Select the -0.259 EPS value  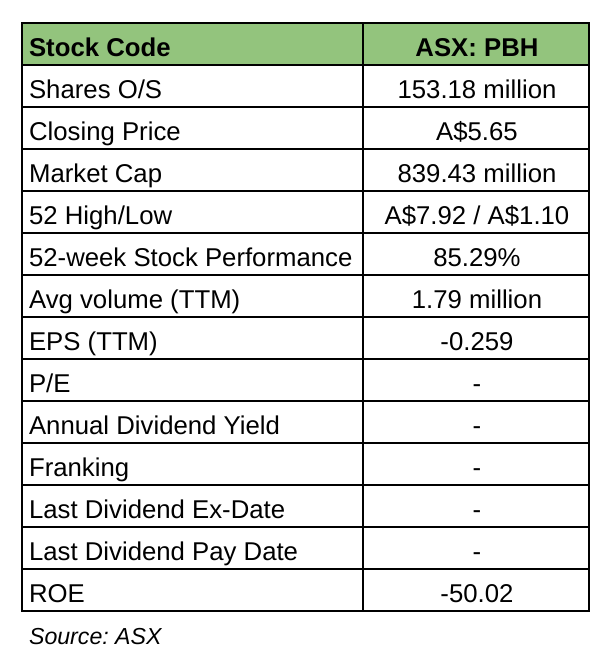(476, 341)
